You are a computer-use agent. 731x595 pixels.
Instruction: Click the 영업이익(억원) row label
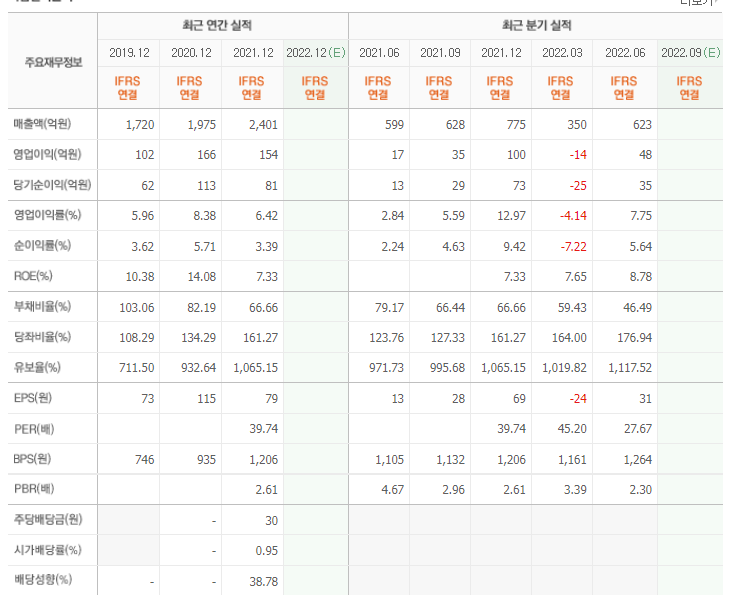47,154
